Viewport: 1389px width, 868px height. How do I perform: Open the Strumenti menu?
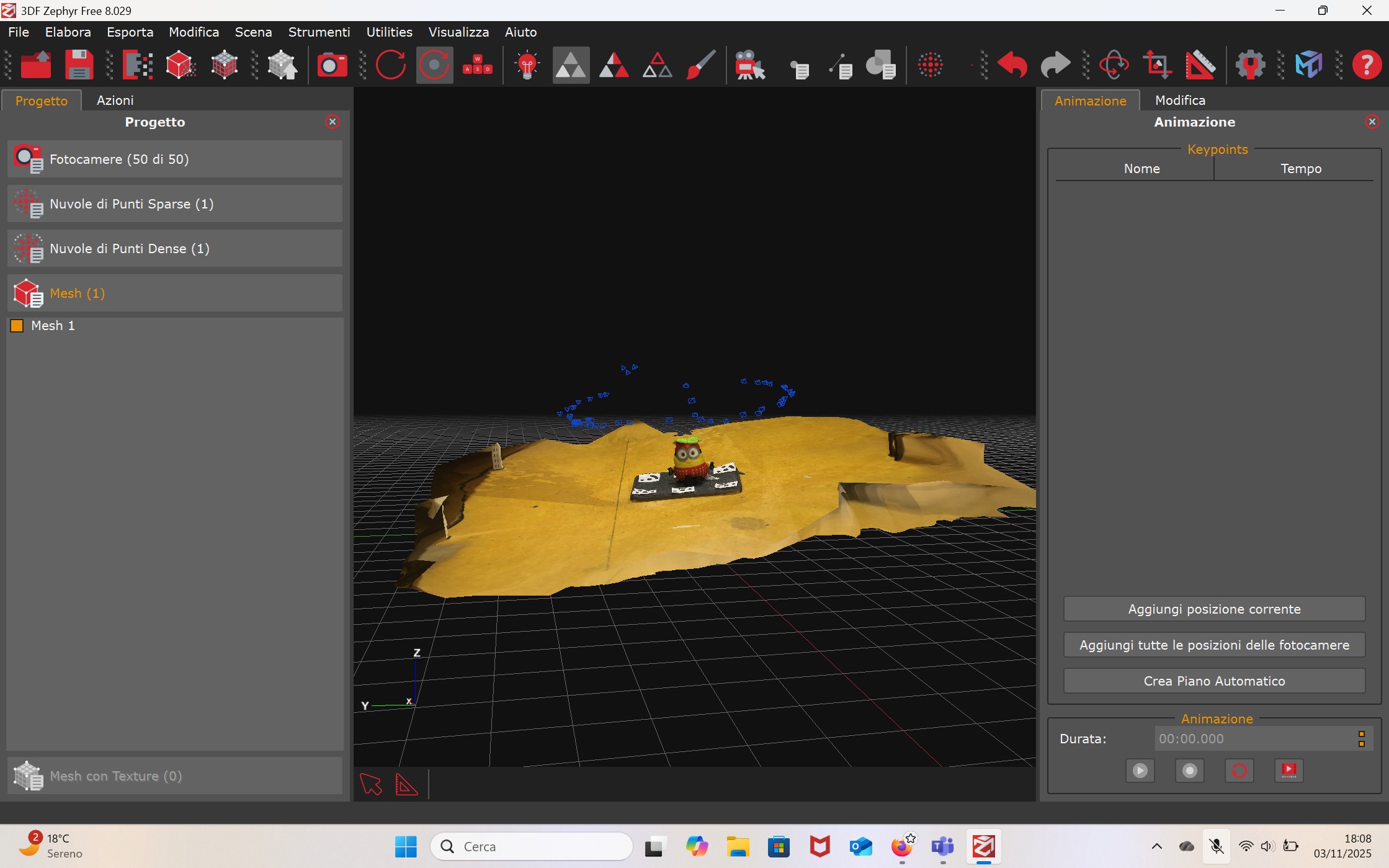(x=319, y=32)
